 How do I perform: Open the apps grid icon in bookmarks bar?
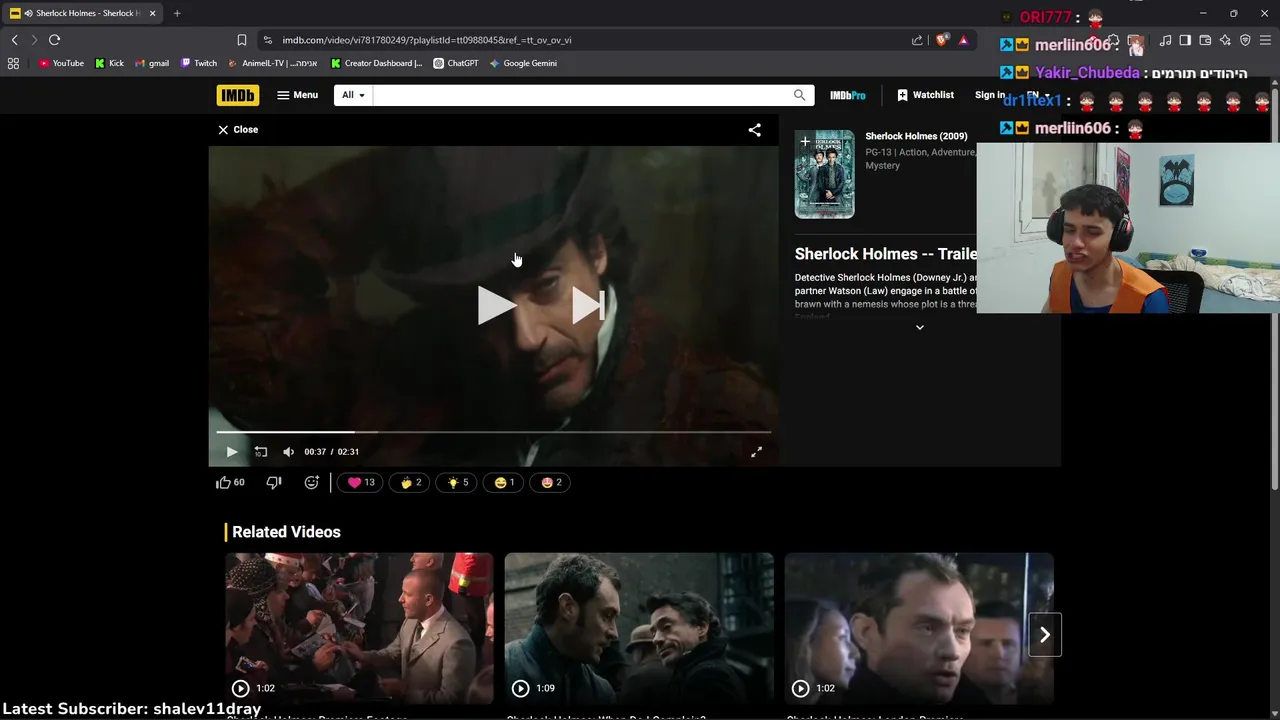coord(13,63)
